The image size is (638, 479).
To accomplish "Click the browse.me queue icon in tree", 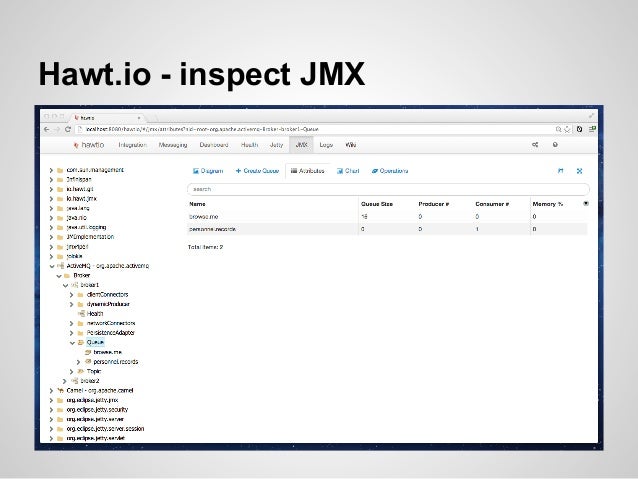I will point(87,352).
